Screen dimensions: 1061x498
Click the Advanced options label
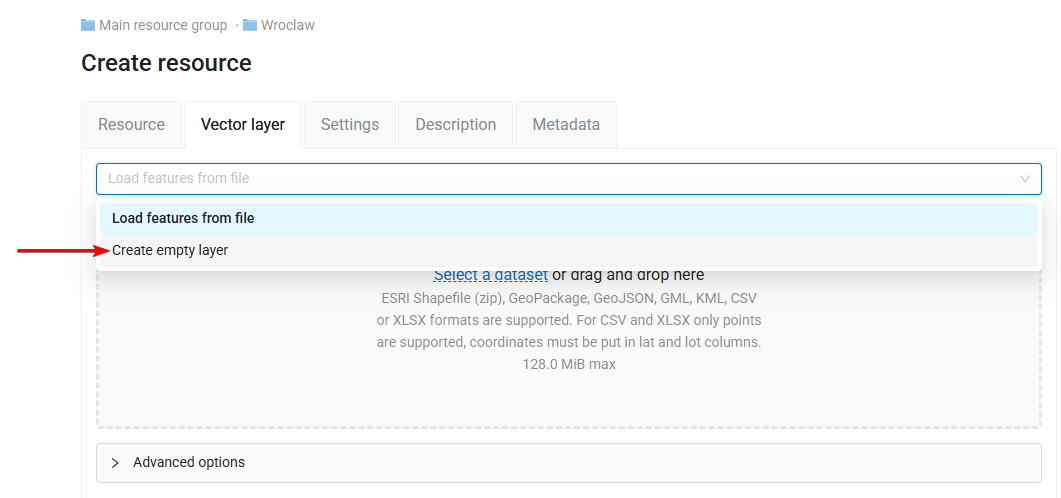coord(189,462)
